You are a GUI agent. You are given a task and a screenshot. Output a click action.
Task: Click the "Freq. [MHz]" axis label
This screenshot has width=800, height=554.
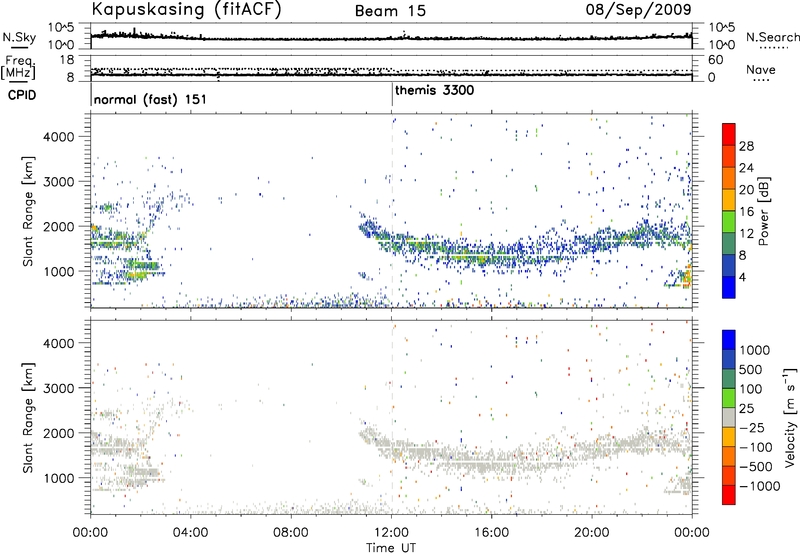coord(18,67)
